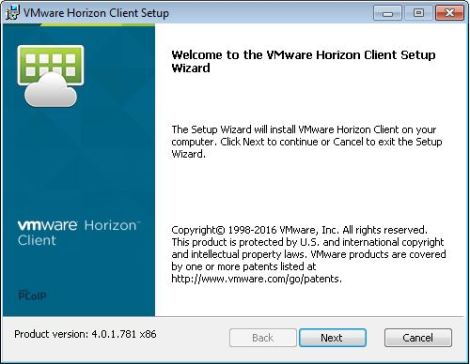Click the Product version 4.0.1.781 x86 text
The image size is (470, 364).
click(x=85, y=334)
